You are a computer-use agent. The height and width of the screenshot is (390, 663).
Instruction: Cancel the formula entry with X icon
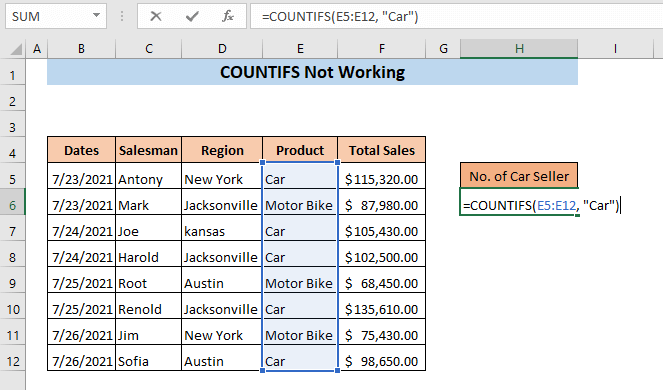pos(156,16)
